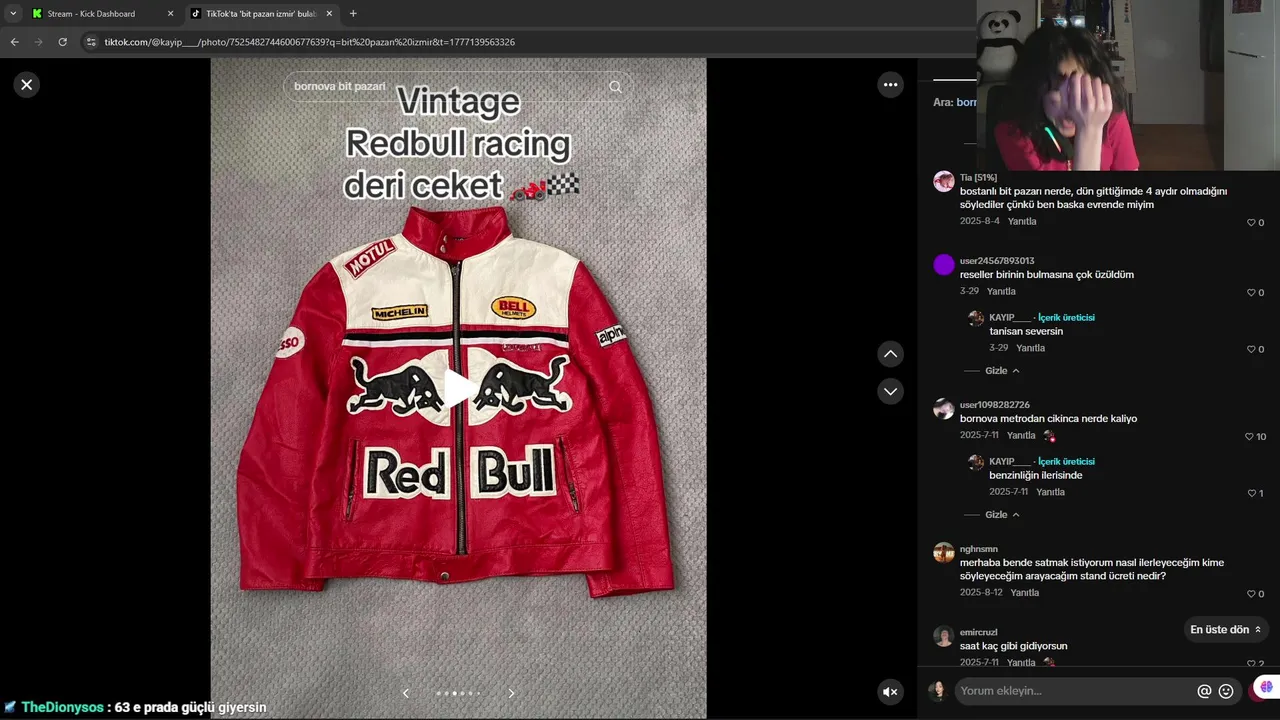Viewport: 1280px width, 720px height.
Task: Insert a mention with the @ icon
Action: point(1204,691)
